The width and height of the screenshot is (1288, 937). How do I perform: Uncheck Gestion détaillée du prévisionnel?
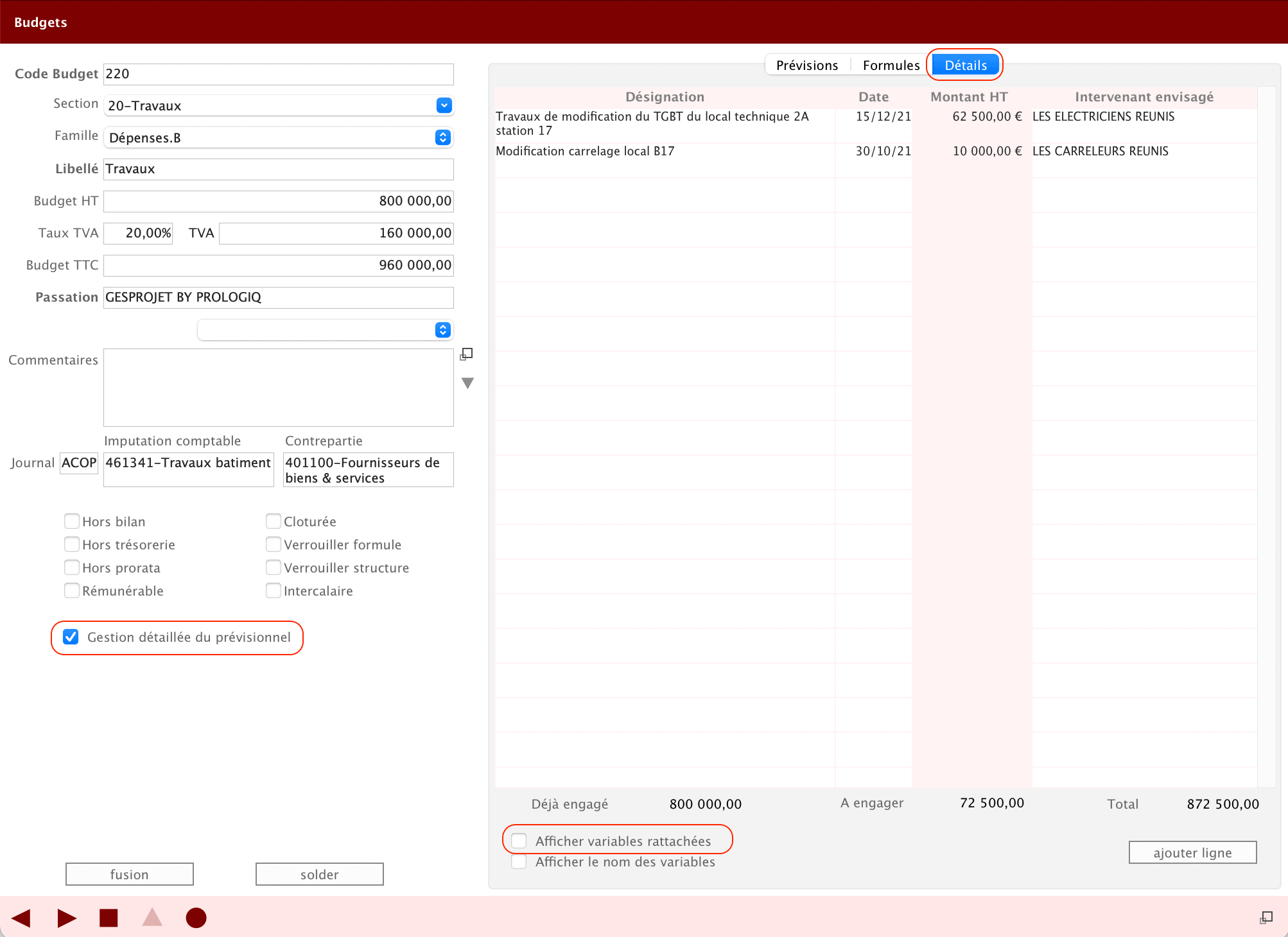(71, 637)
